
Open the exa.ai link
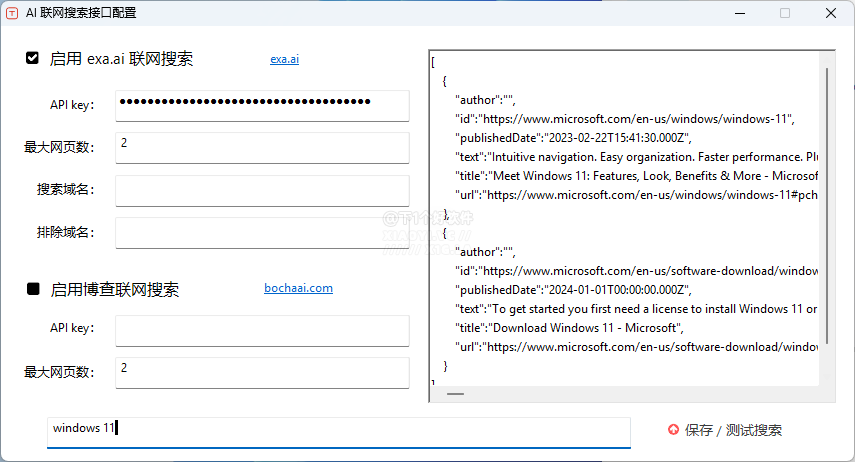coord(285,59)
